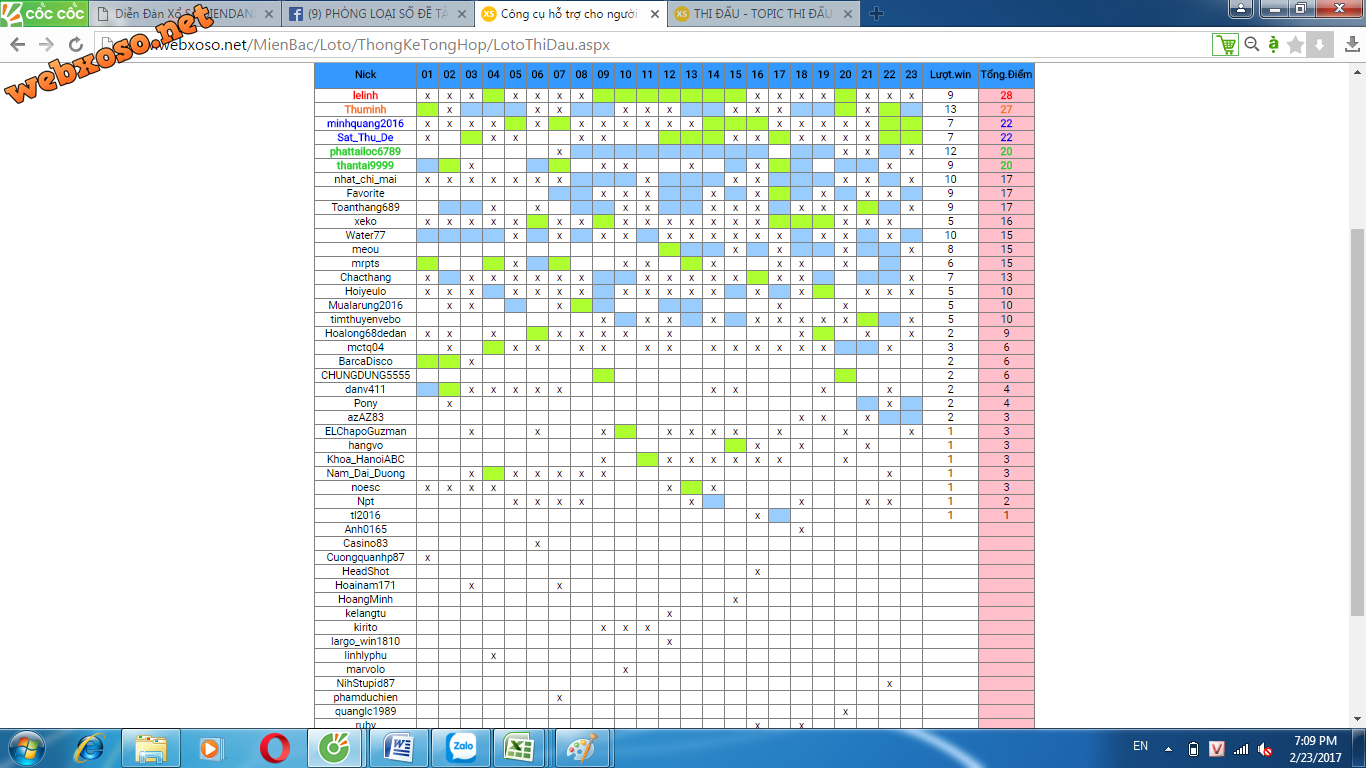Bookmark this page with the star icon

(1296, 45)
